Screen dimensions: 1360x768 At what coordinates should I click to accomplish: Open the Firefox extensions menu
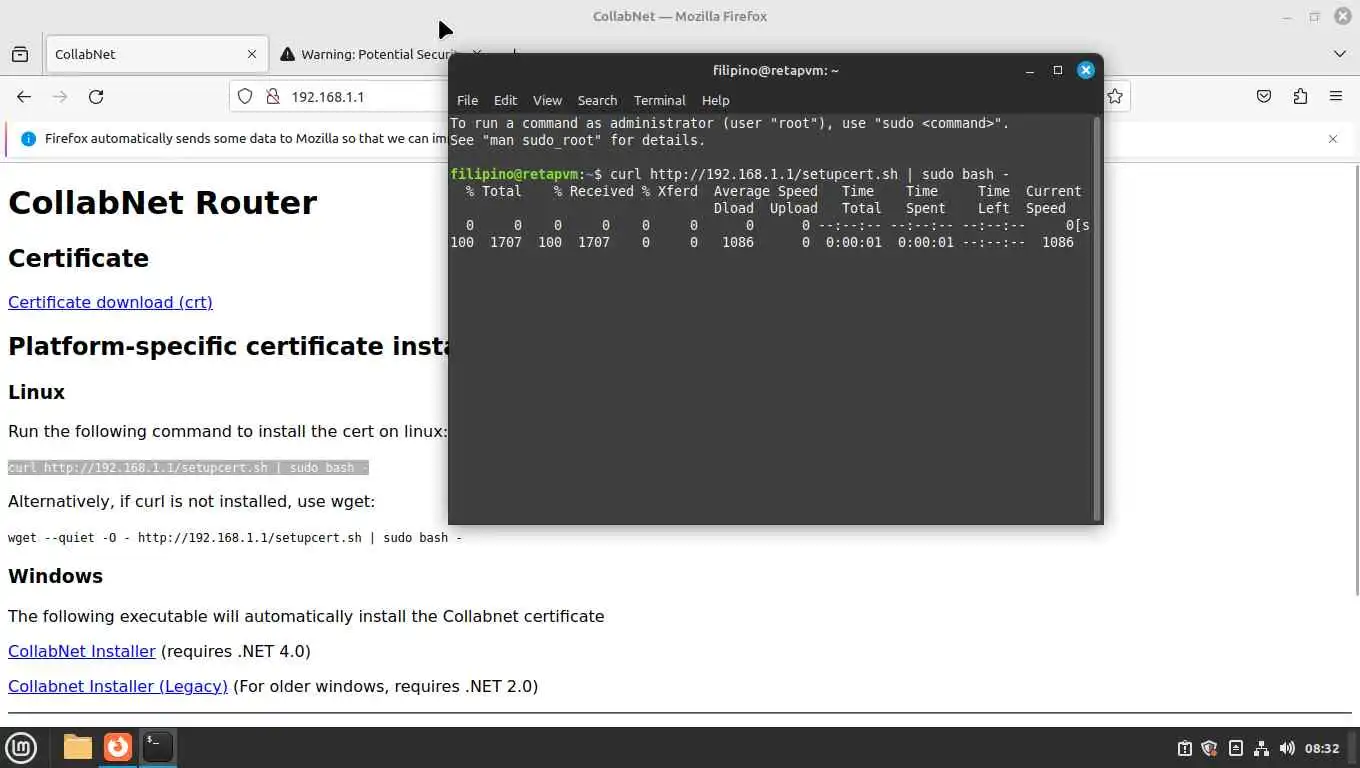point(1300,97)
